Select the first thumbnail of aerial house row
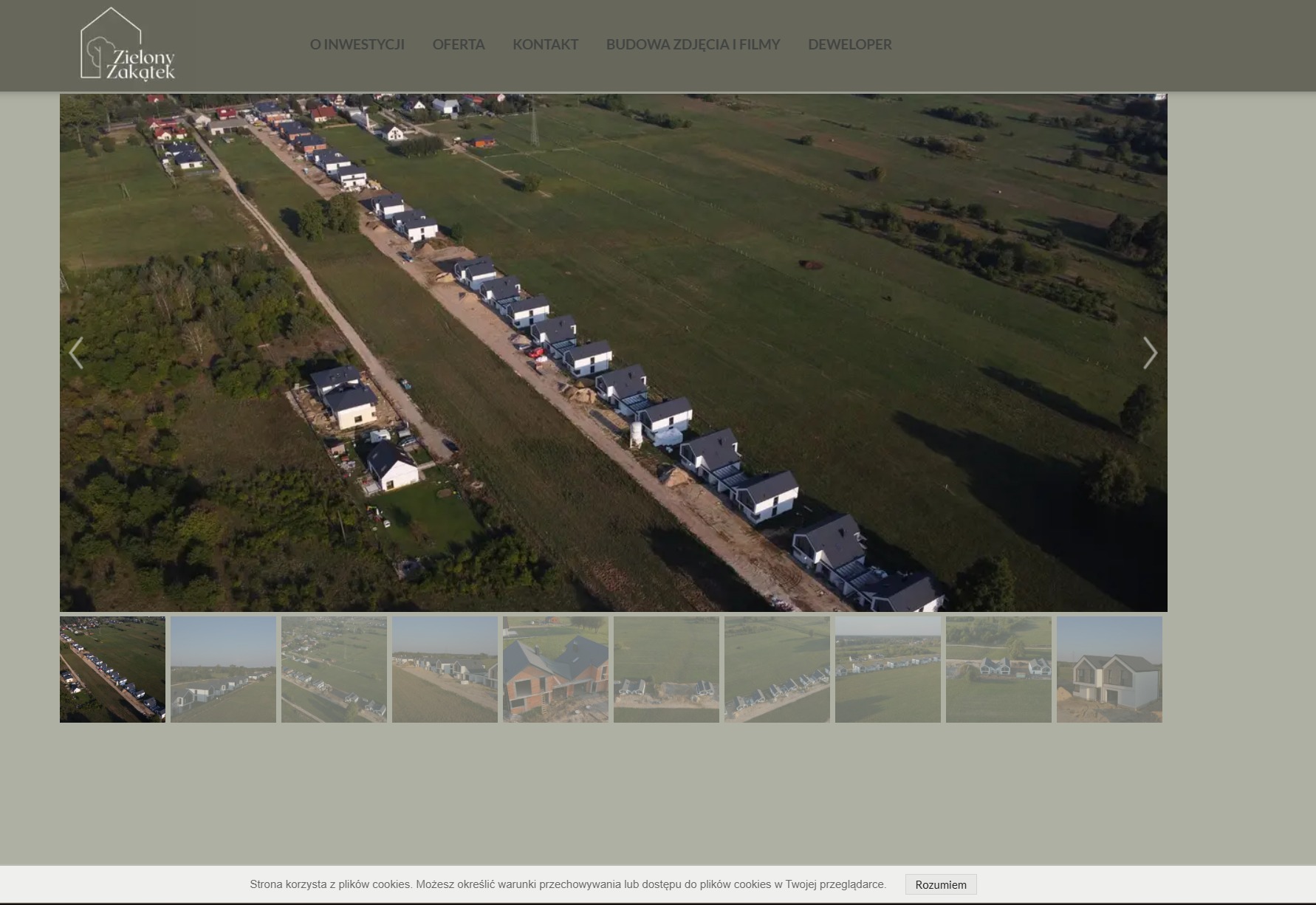 (x=112, y=670)
